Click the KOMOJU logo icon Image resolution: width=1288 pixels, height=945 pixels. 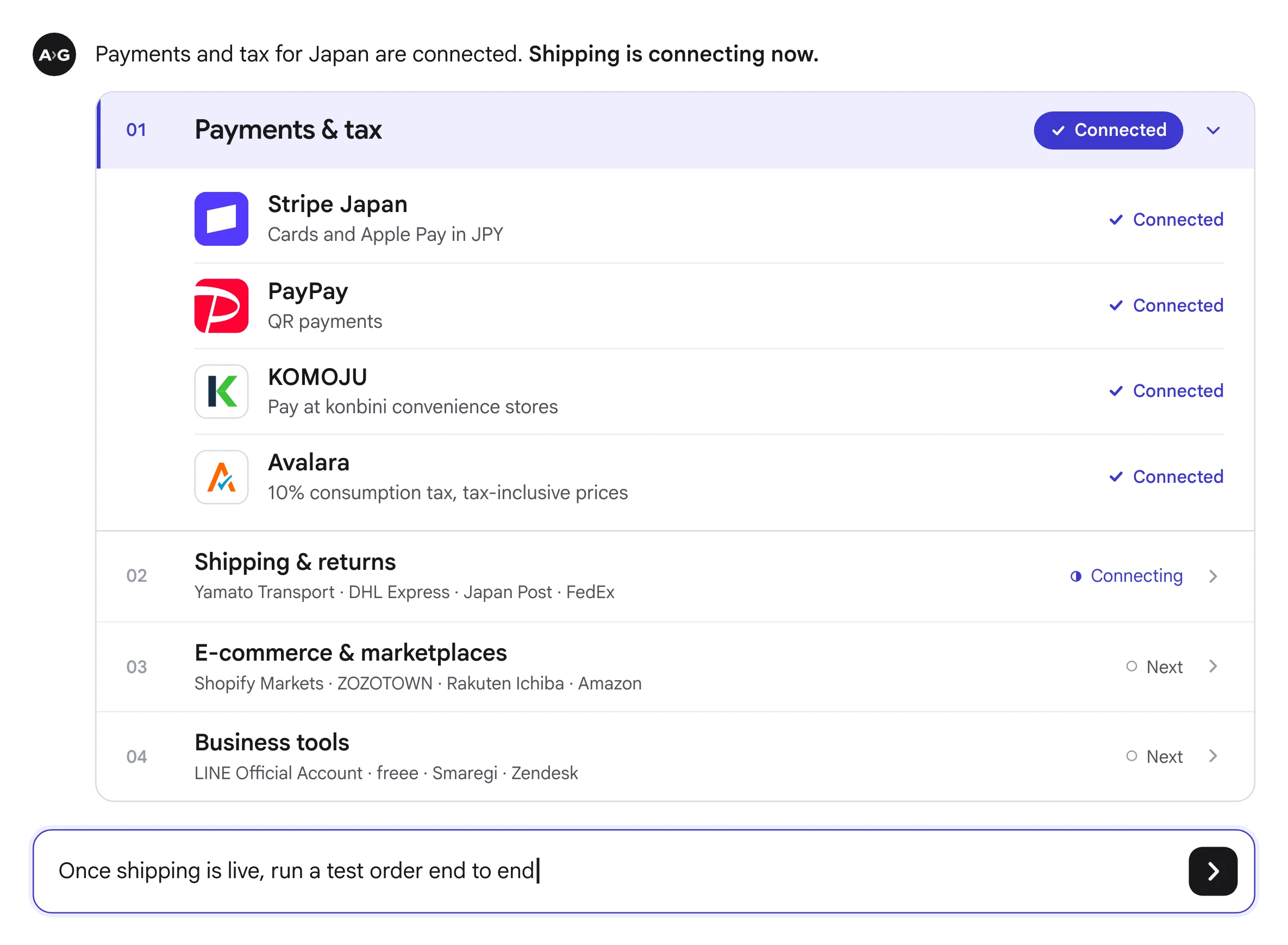(221, 391)
